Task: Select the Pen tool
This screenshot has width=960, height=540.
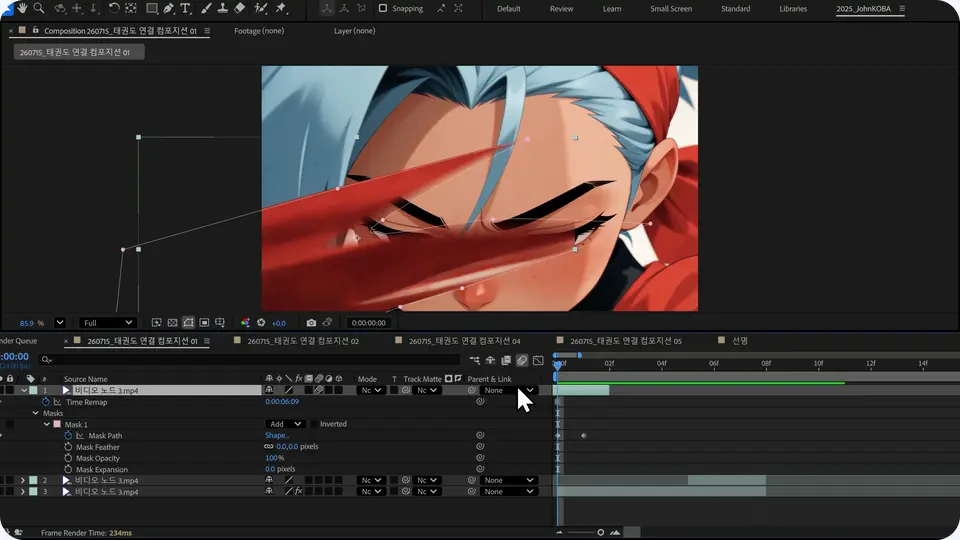Action: [x=168, y=8]
